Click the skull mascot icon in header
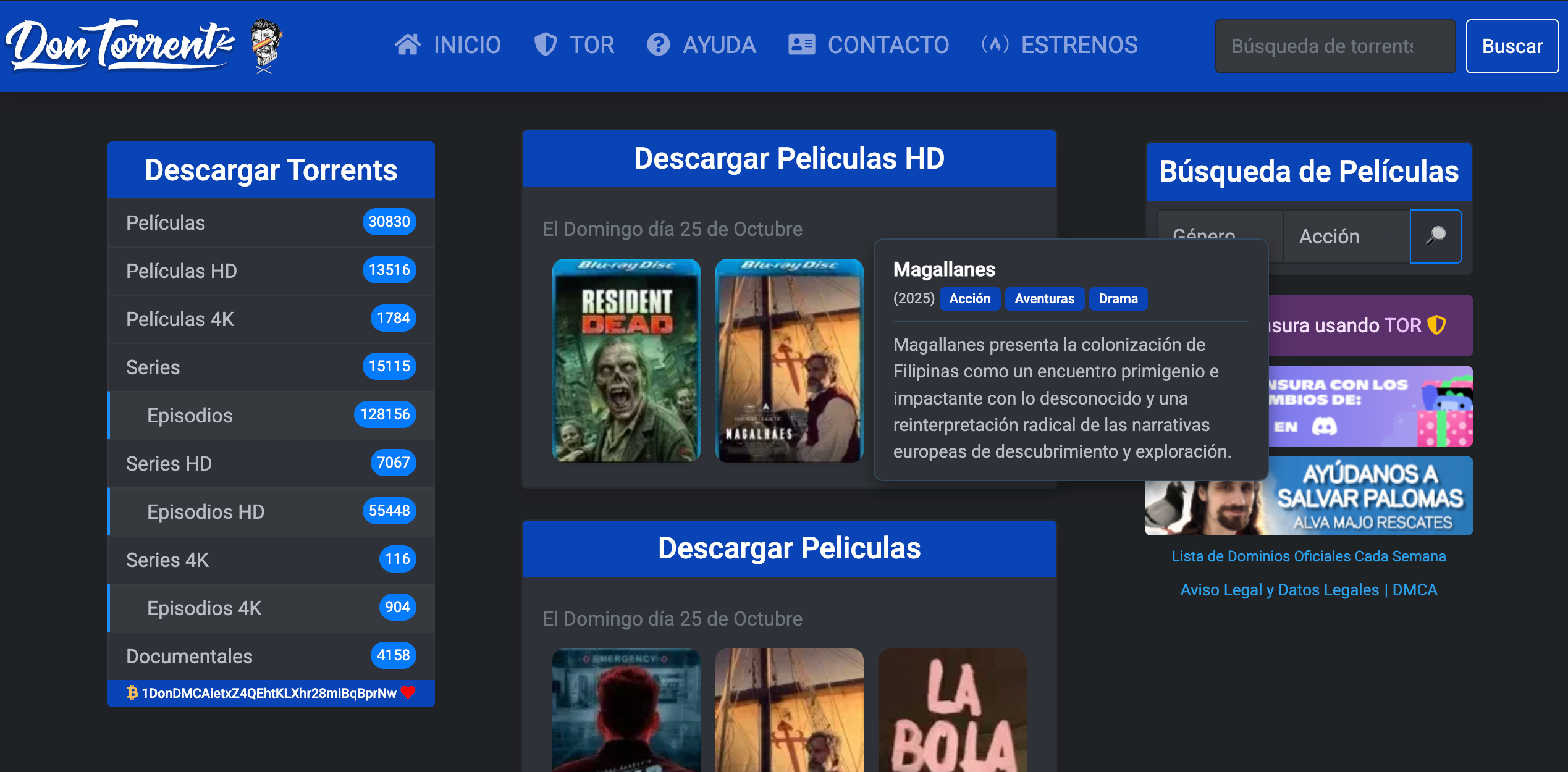This screenshot has height=772, width=1568. coord(267,46)
